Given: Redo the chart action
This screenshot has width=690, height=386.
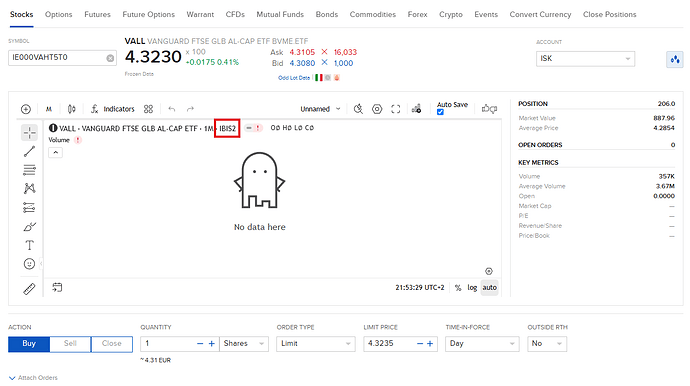Looking at the screenshot, I should (x=190, y=109).
